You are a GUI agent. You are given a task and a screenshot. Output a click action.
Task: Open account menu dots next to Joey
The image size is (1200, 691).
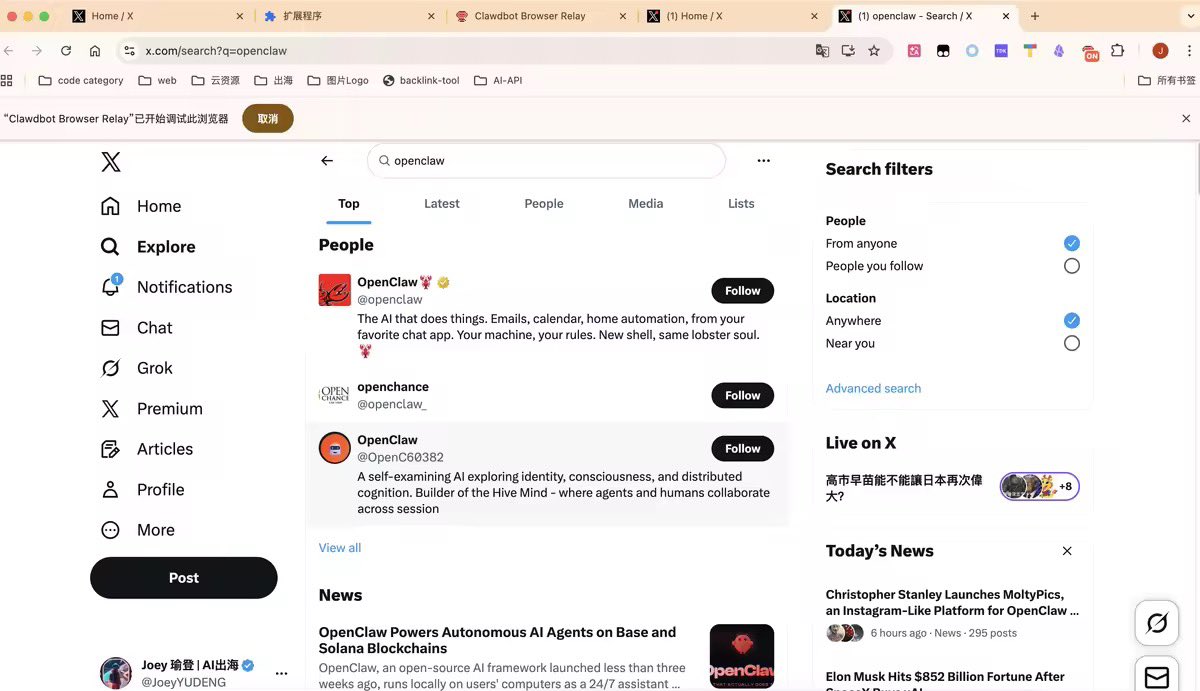(x=281, y=673)
